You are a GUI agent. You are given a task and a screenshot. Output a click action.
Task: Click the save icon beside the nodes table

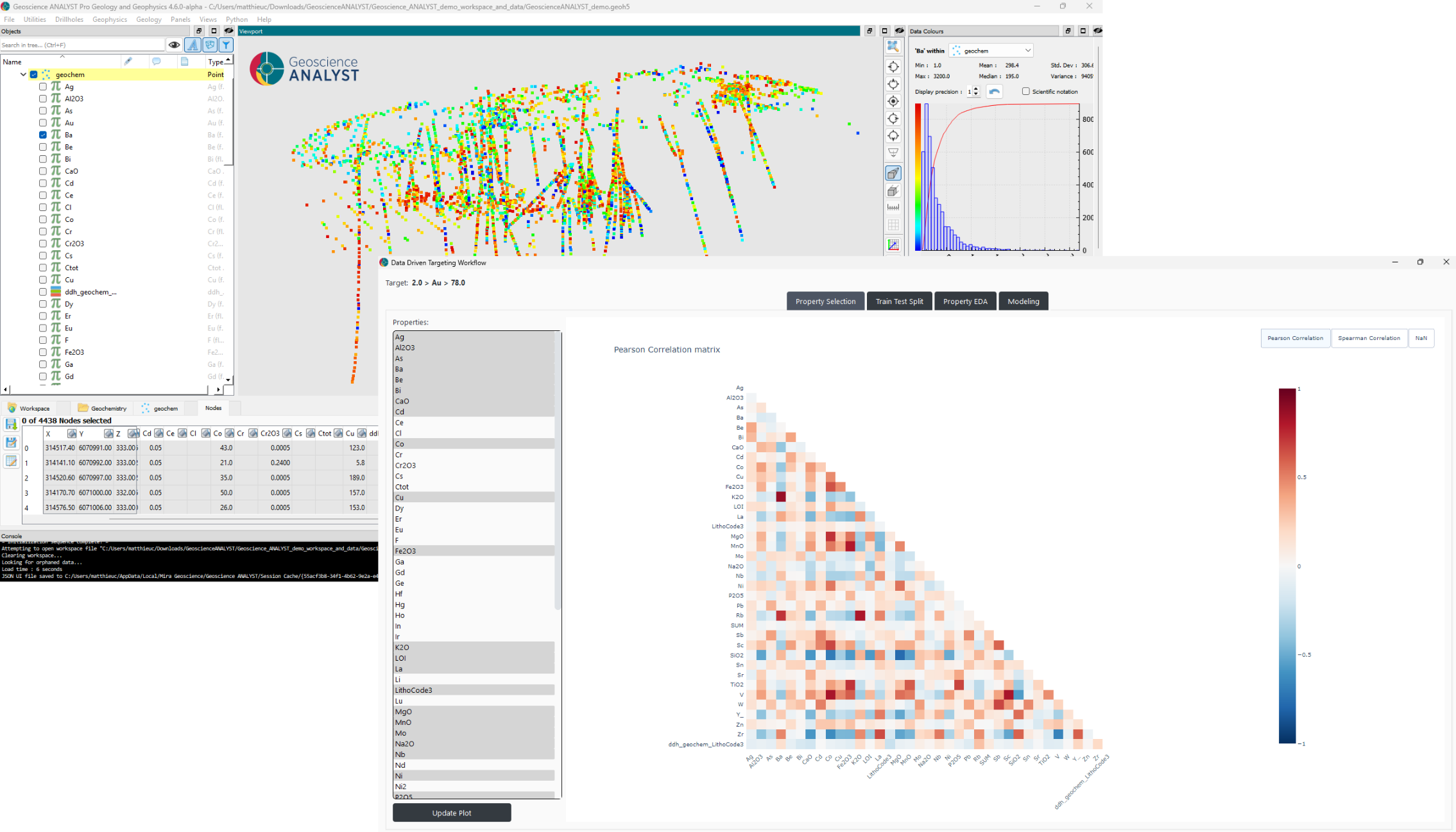(x=11, y=424)
